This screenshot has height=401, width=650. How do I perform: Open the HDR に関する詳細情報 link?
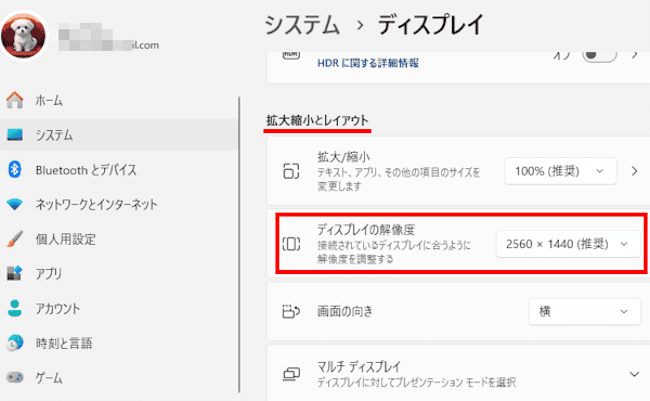368,63
